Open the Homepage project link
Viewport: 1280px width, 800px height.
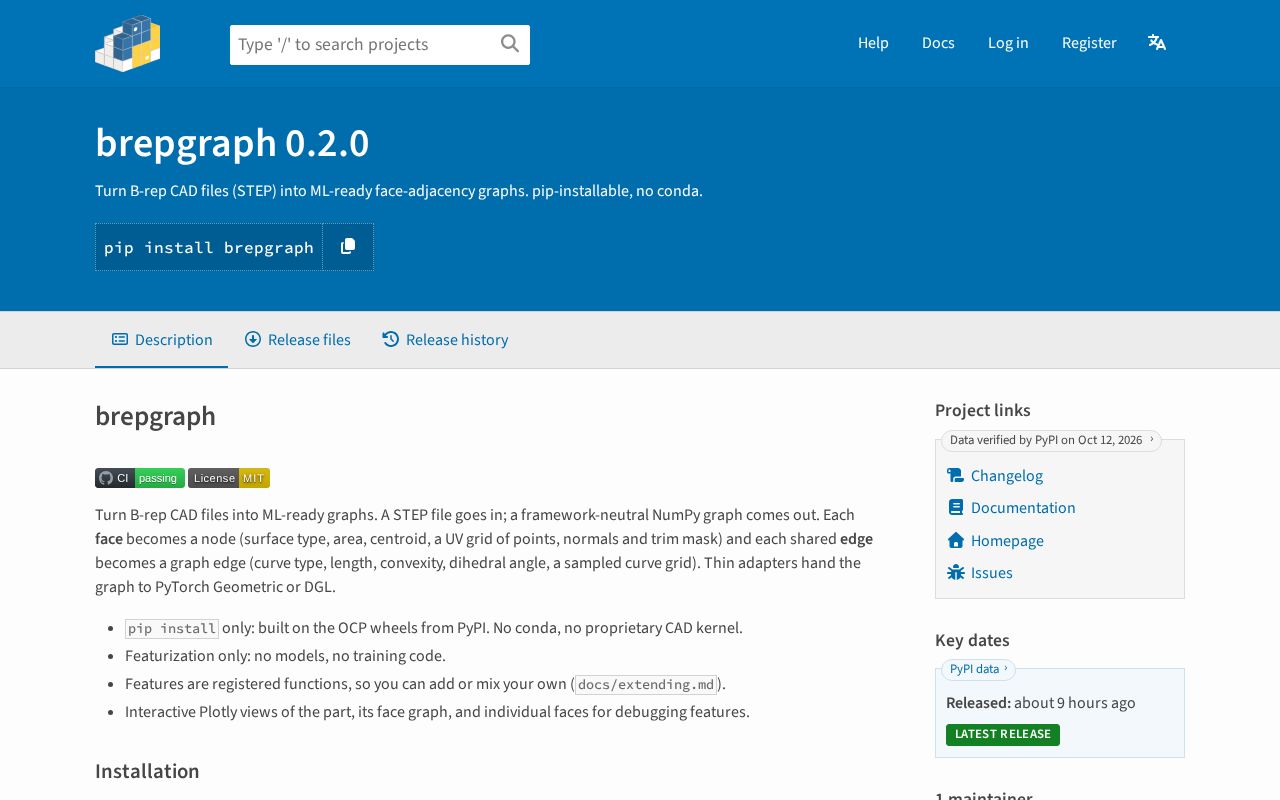(1007, 541)
